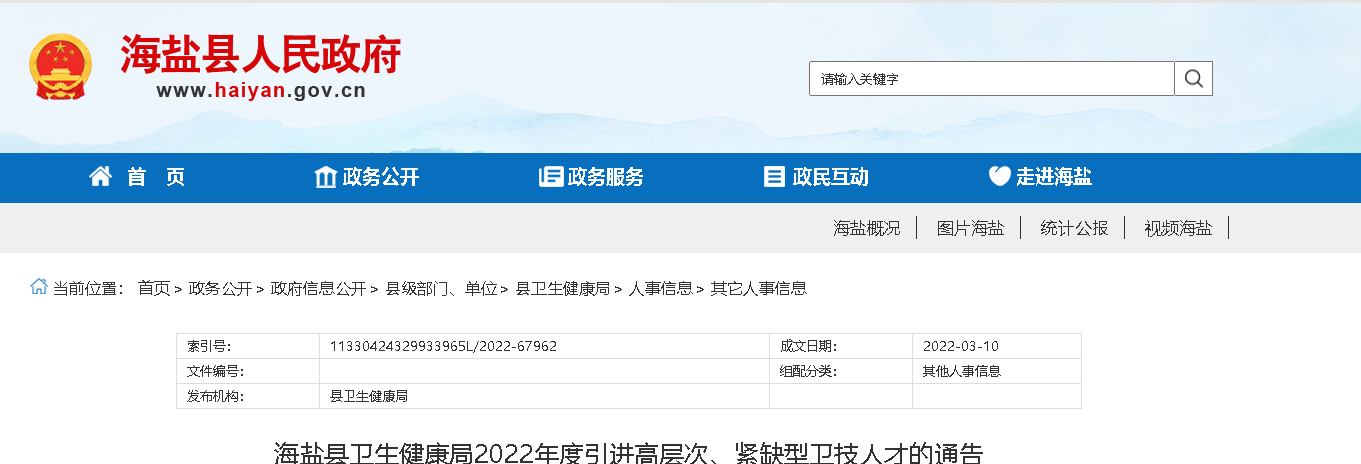1361x464 pixels.
Task: Click the building icon beside 政务公开
Action: 326,177
